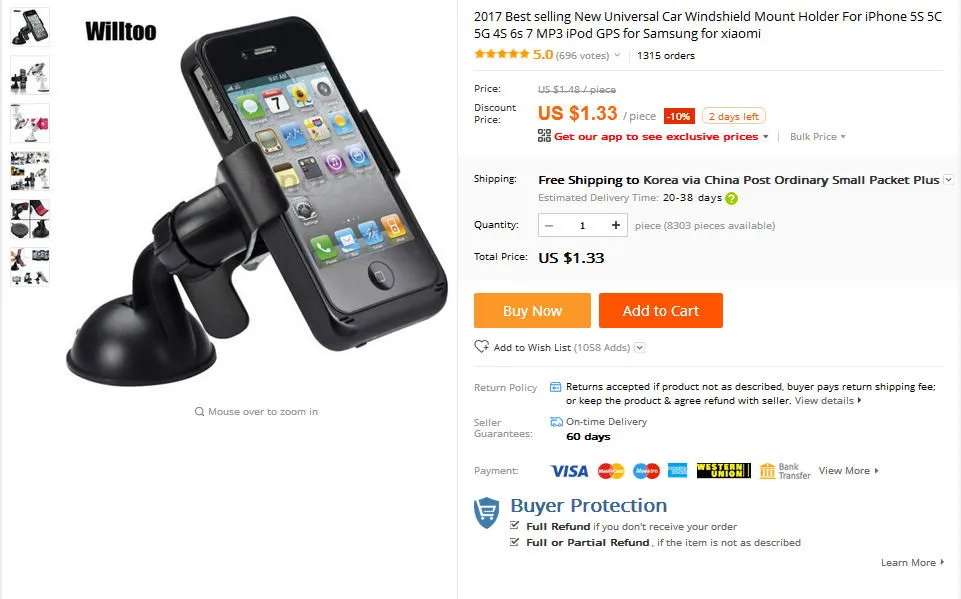Screen dimensions: 961x599
Task: Click Learn More under Buyer Protection
Action: tap(912, 562)
